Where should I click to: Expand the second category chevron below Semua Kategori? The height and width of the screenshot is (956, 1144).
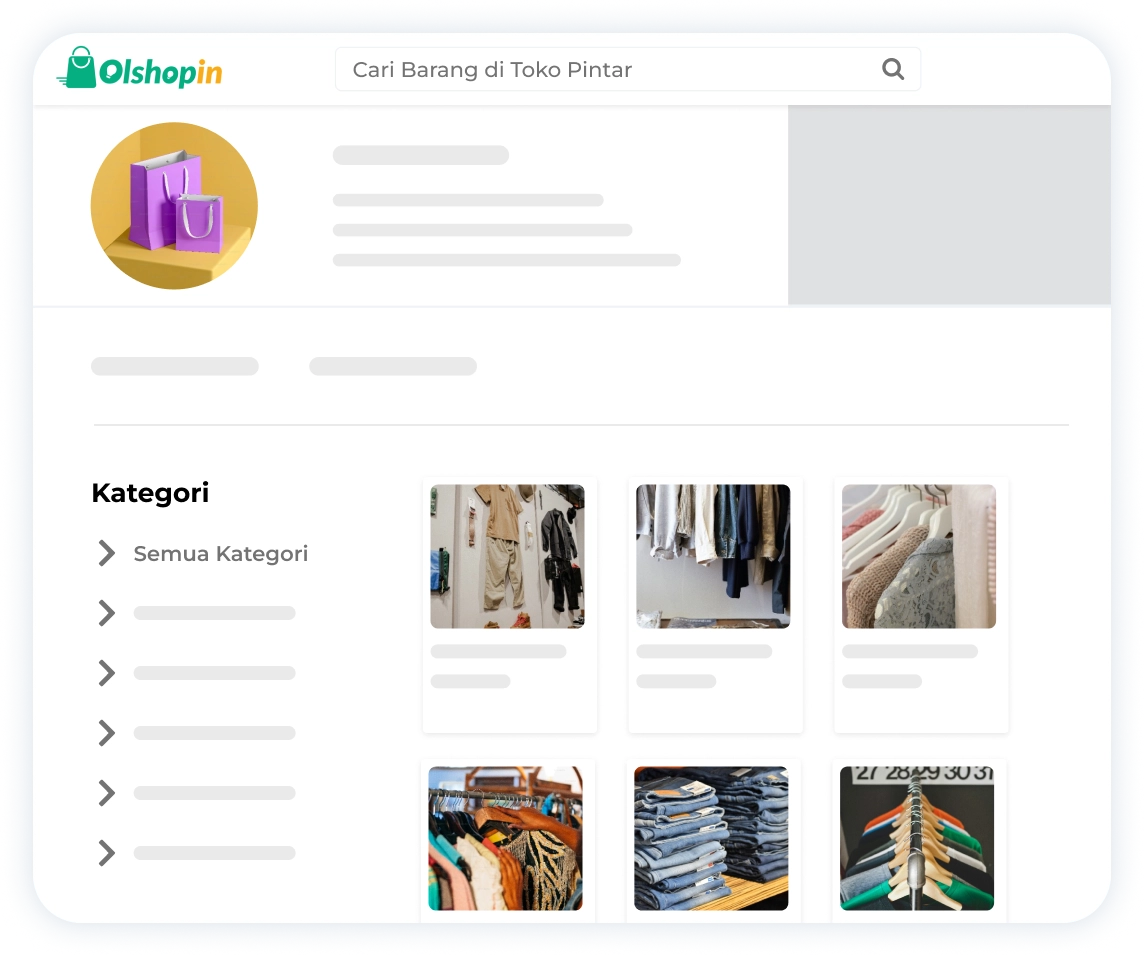click(107, 613)
